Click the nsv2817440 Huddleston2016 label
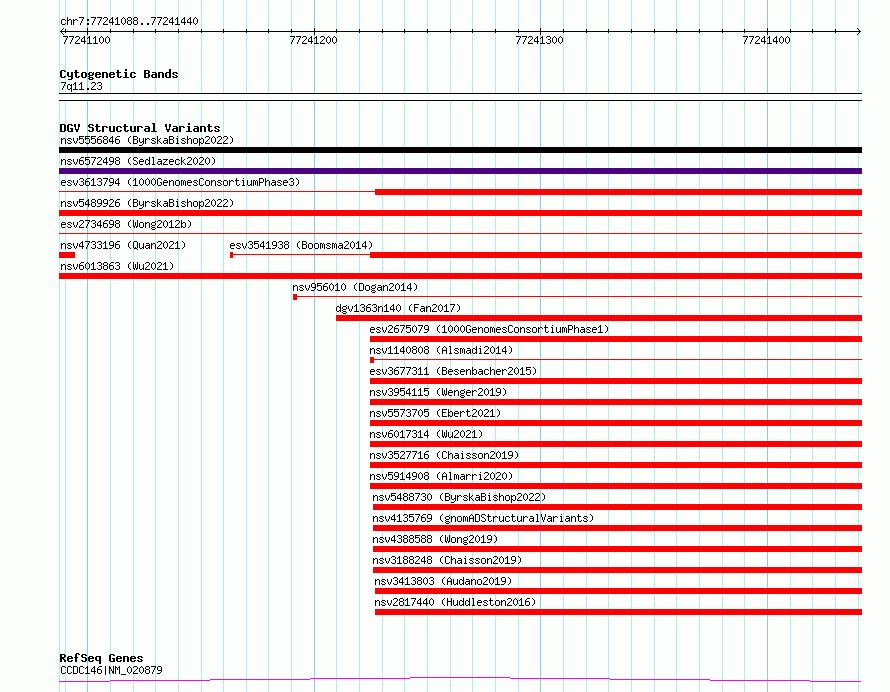890x692 pixels. coord(455,603)
